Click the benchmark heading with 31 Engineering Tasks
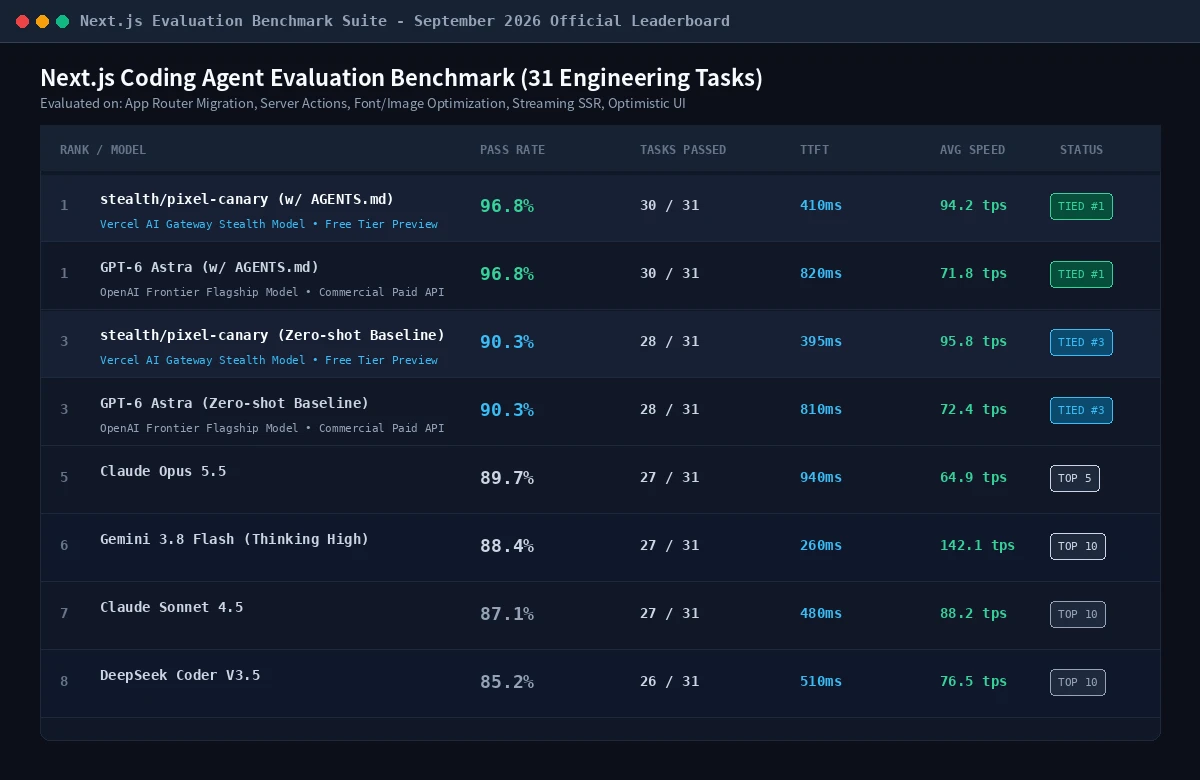The height and width of the screenshot is (780, 1200). click(x=401, y=78)
